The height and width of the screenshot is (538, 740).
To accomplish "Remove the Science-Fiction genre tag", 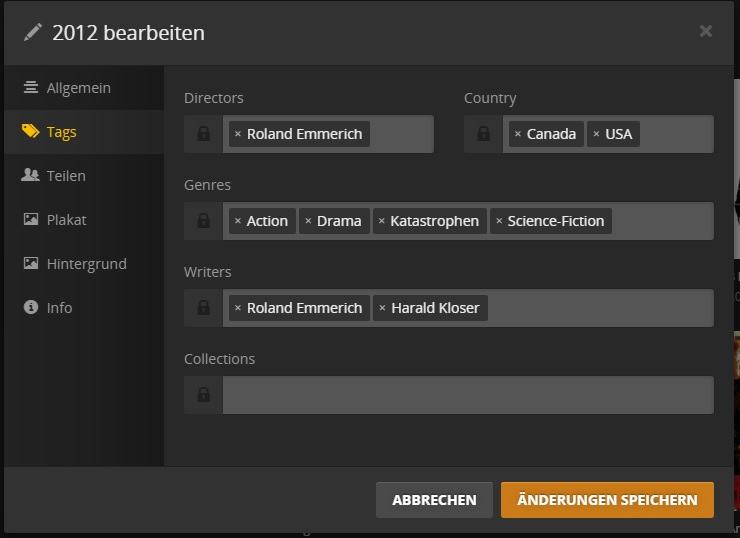I will point(499,221).
